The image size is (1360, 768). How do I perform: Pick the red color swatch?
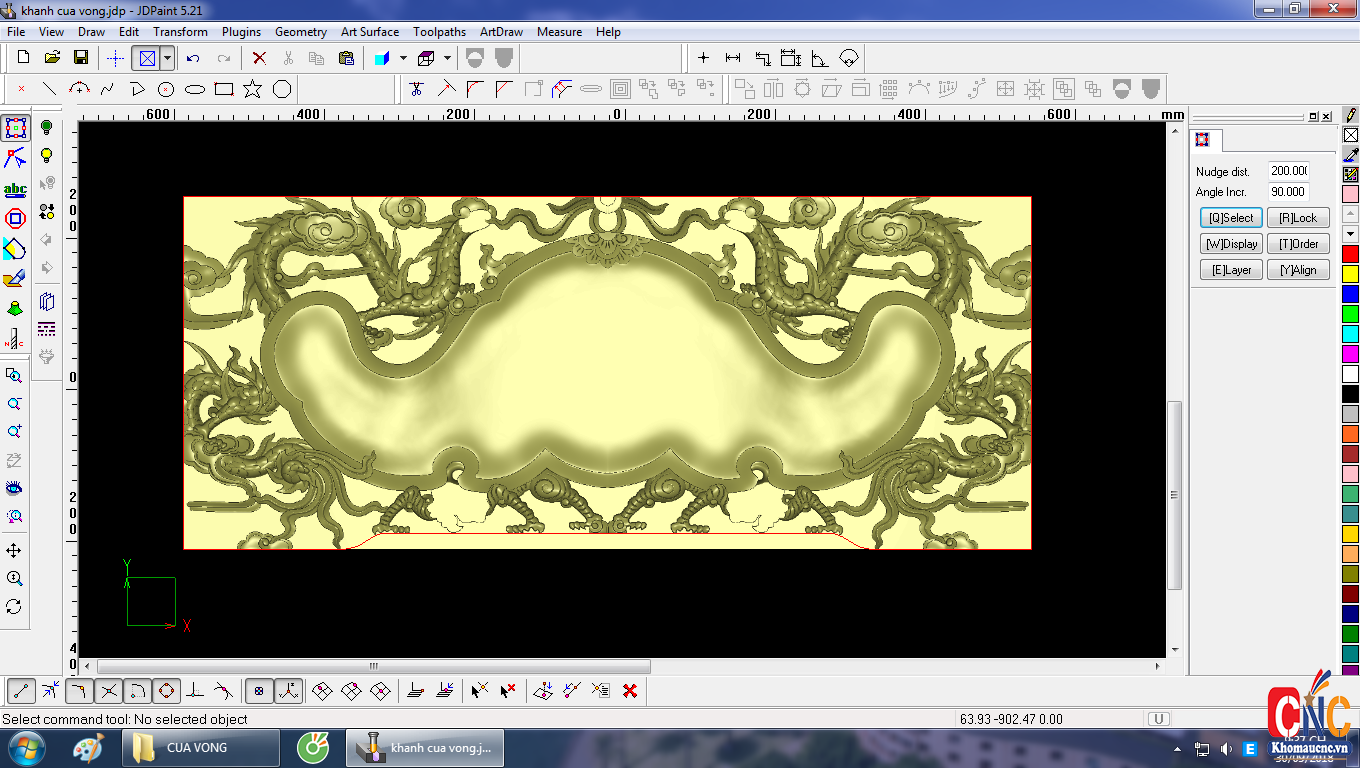click(1350, 254)
